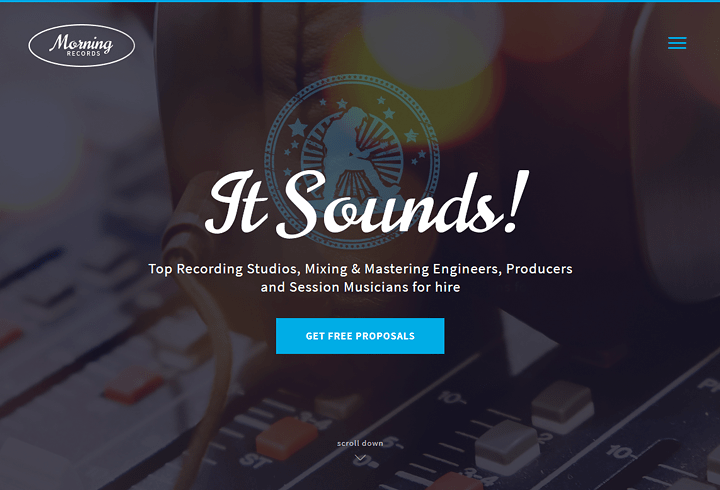Open the hamburger navigation menu
Image resolution: width=720 pixels, height=490 pixels.
pyautogui.click(x=677, y=43)
